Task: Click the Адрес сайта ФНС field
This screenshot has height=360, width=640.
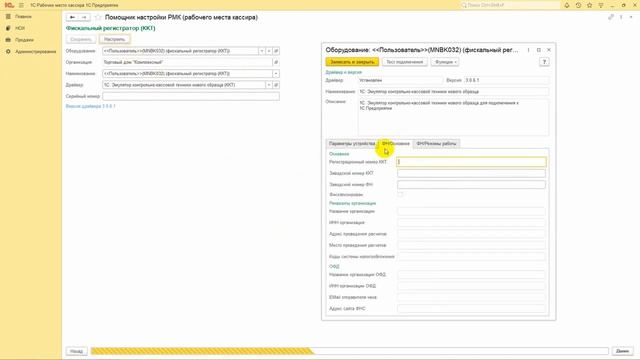Action: 471,309
